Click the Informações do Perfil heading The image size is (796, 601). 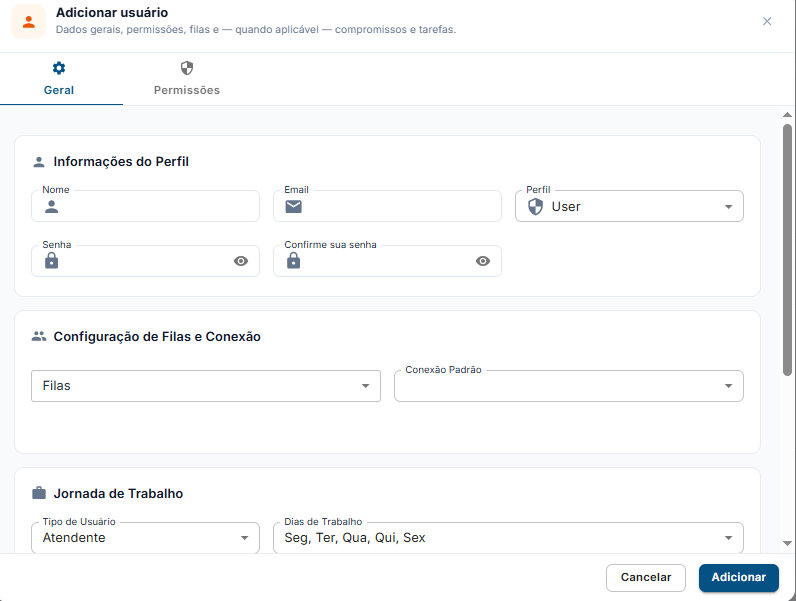coord(121,162)
